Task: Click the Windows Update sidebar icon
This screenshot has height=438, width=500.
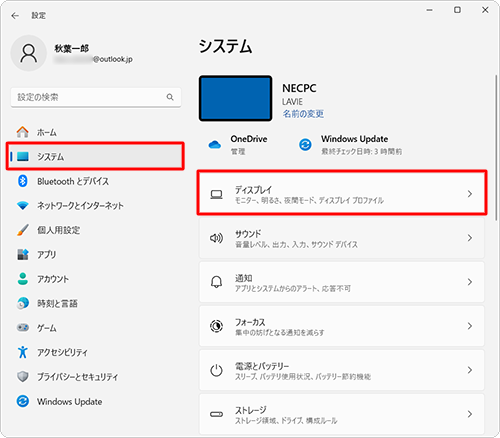Action: [23, 401]
